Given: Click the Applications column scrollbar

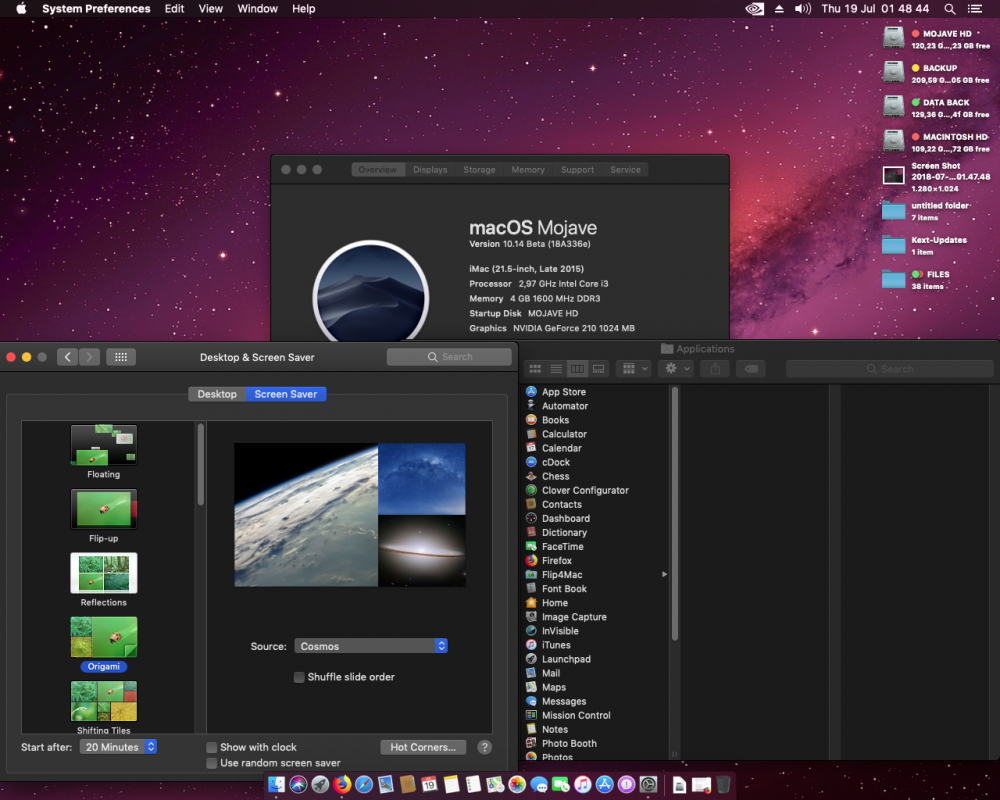Looking at the screenshot, I should click(x=675, y=514).
